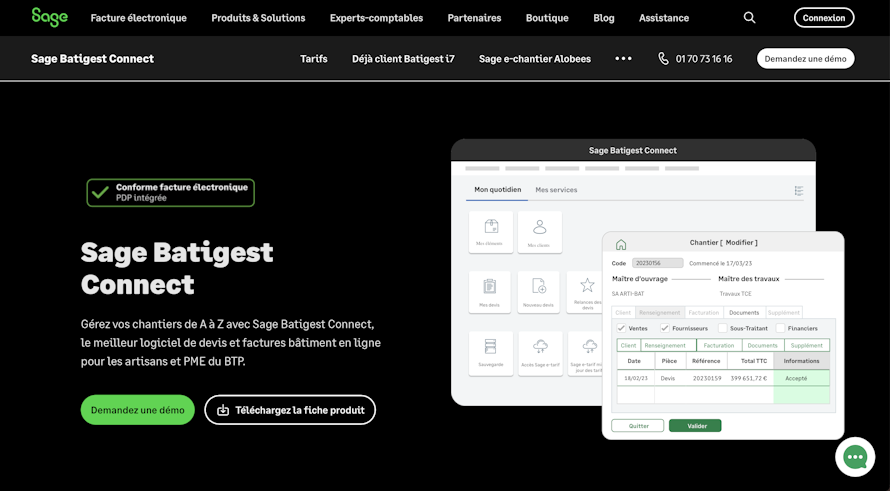Open the Relances des devis star tile
The width and height of the screenshot is (890, 491).
[585, 292]
